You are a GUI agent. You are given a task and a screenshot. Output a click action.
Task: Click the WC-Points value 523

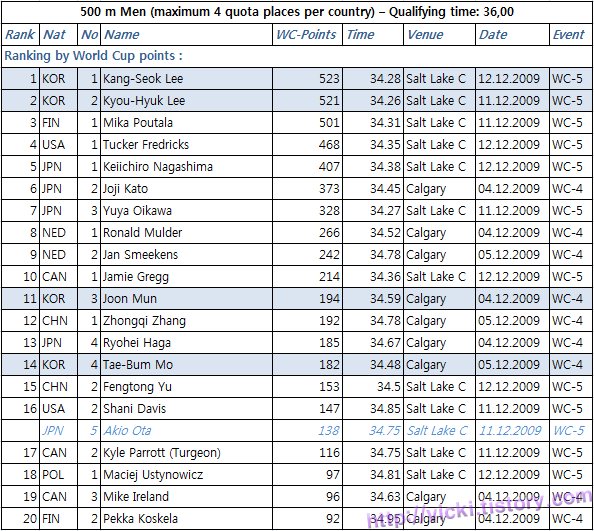click(329, 79)
